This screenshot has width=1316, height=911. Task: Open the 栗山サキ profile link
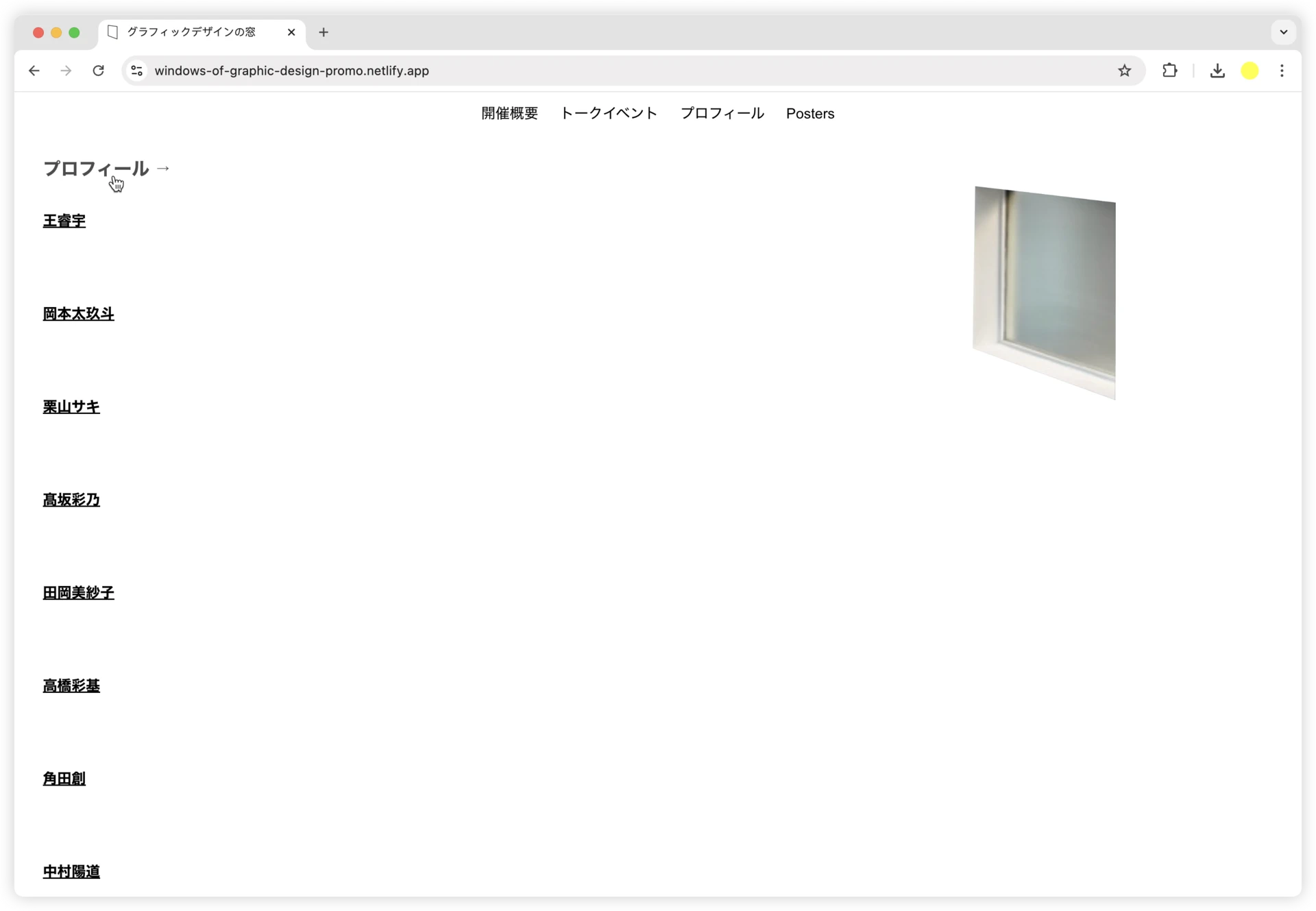(71, 406)
